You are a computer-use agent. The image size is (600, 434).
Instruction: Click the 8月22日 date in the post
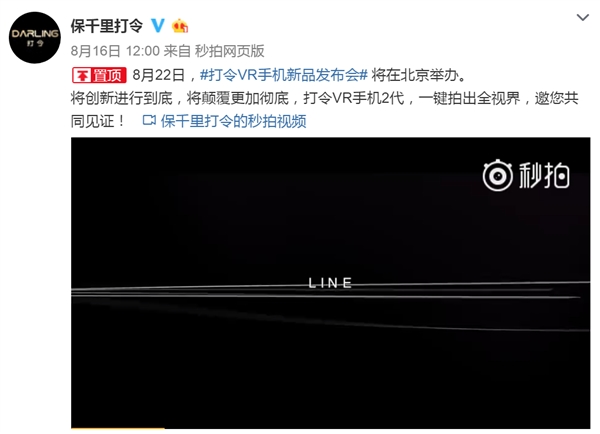tap(159, 75)
